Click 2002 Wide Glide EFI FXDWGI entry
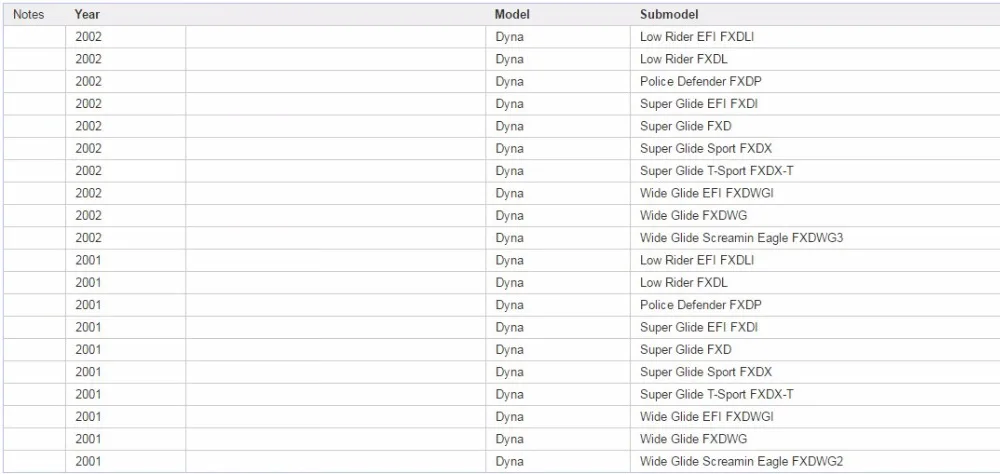Screen dimensions: 1000x474 pos(707,193)
